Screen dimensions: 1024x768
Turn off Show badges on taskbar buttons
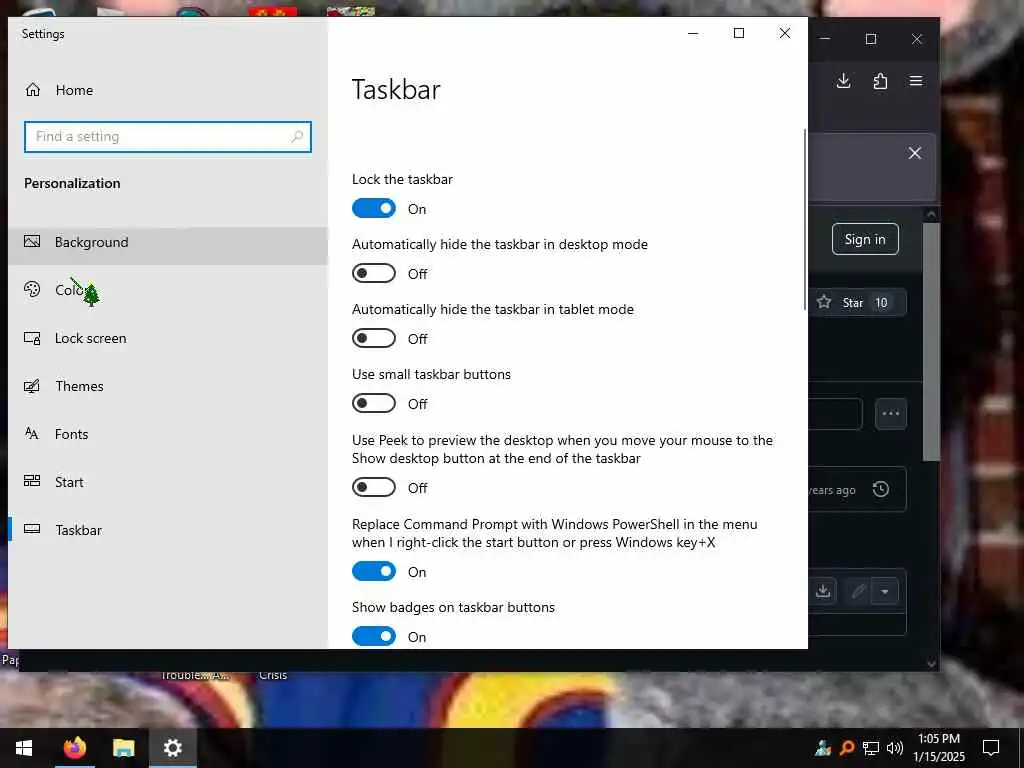tap(374, 636)
